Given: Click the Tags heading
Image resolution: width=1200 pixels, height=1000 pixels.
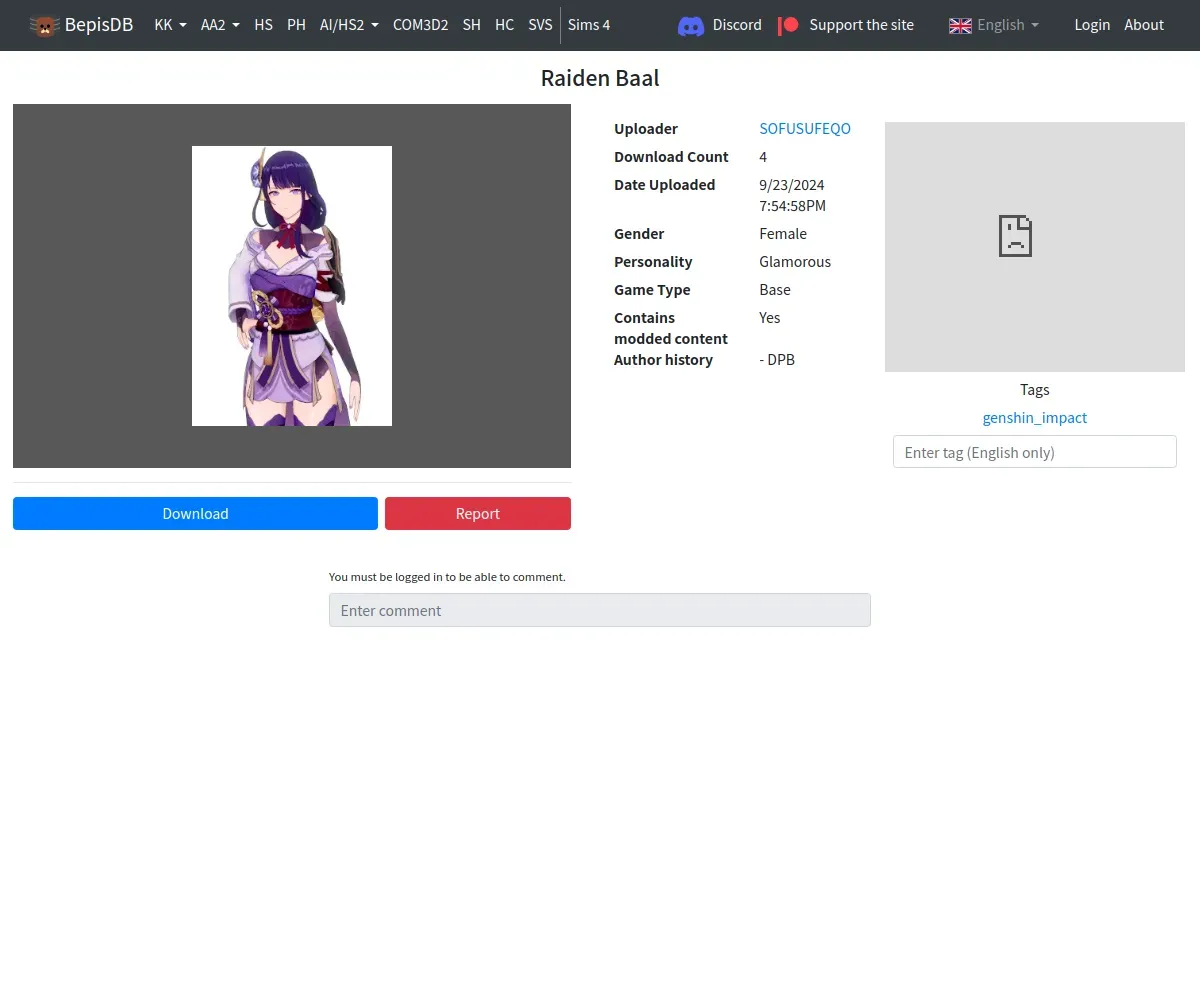Looking at the screenshot, I should pos(1035,390).
